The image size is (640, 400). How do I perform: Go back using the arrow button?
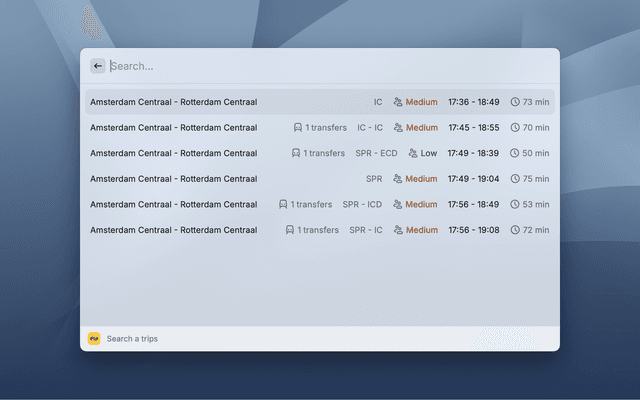97,66
